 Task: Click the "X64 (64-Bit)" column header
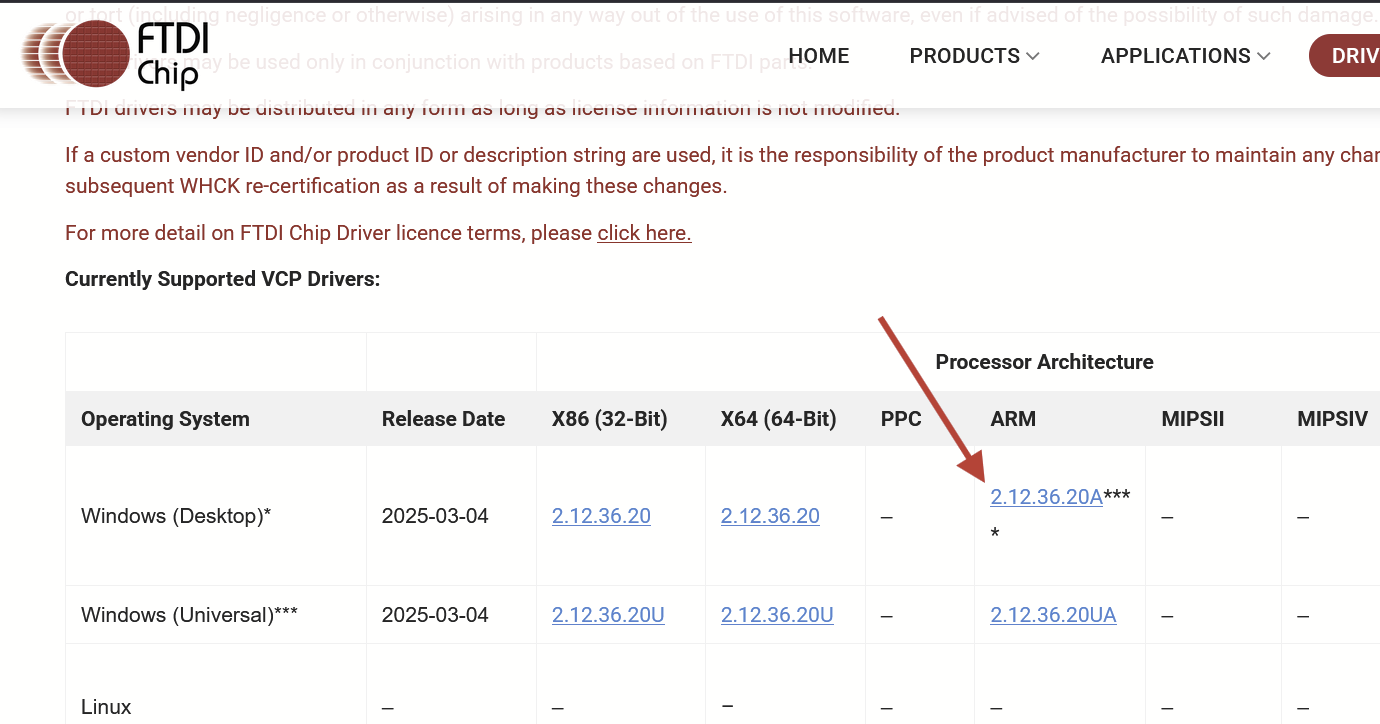(778, 419)
